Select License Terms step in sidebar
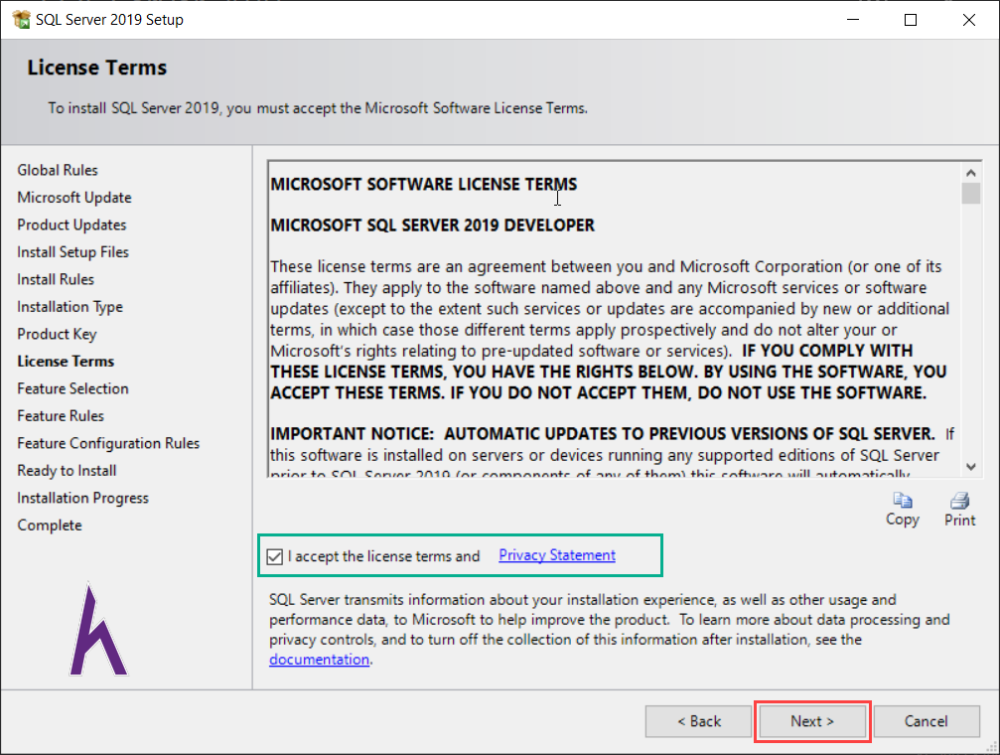The height and width of the screenshot is (755, 1000). coord(66,362)
